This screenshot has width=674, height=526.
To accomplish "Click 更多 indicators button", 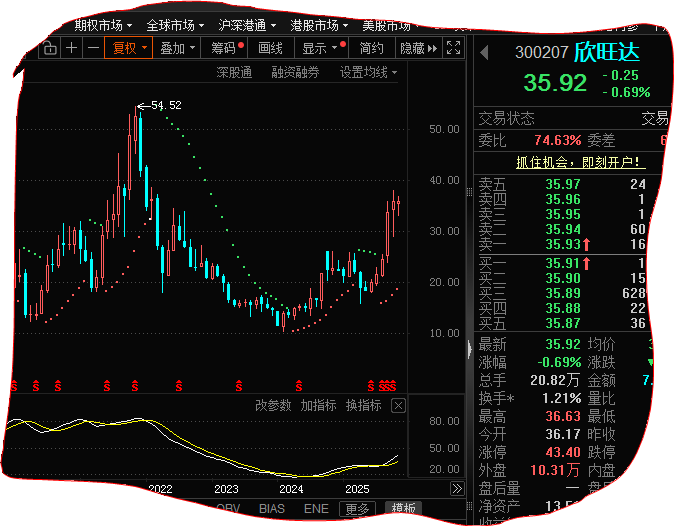I will (357, 509).
